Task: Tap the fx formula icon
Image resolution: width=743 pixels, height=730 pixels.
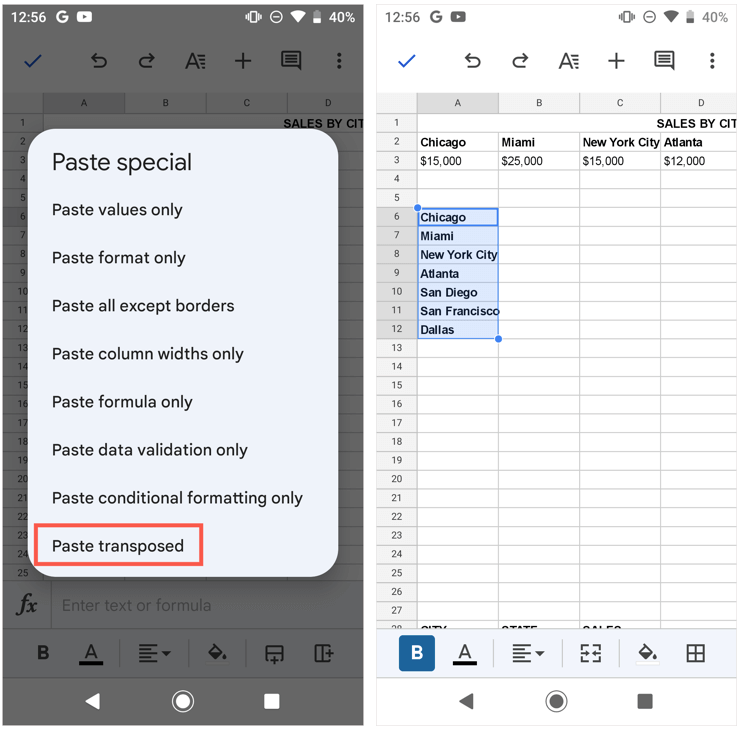Action: click(27, 605)
